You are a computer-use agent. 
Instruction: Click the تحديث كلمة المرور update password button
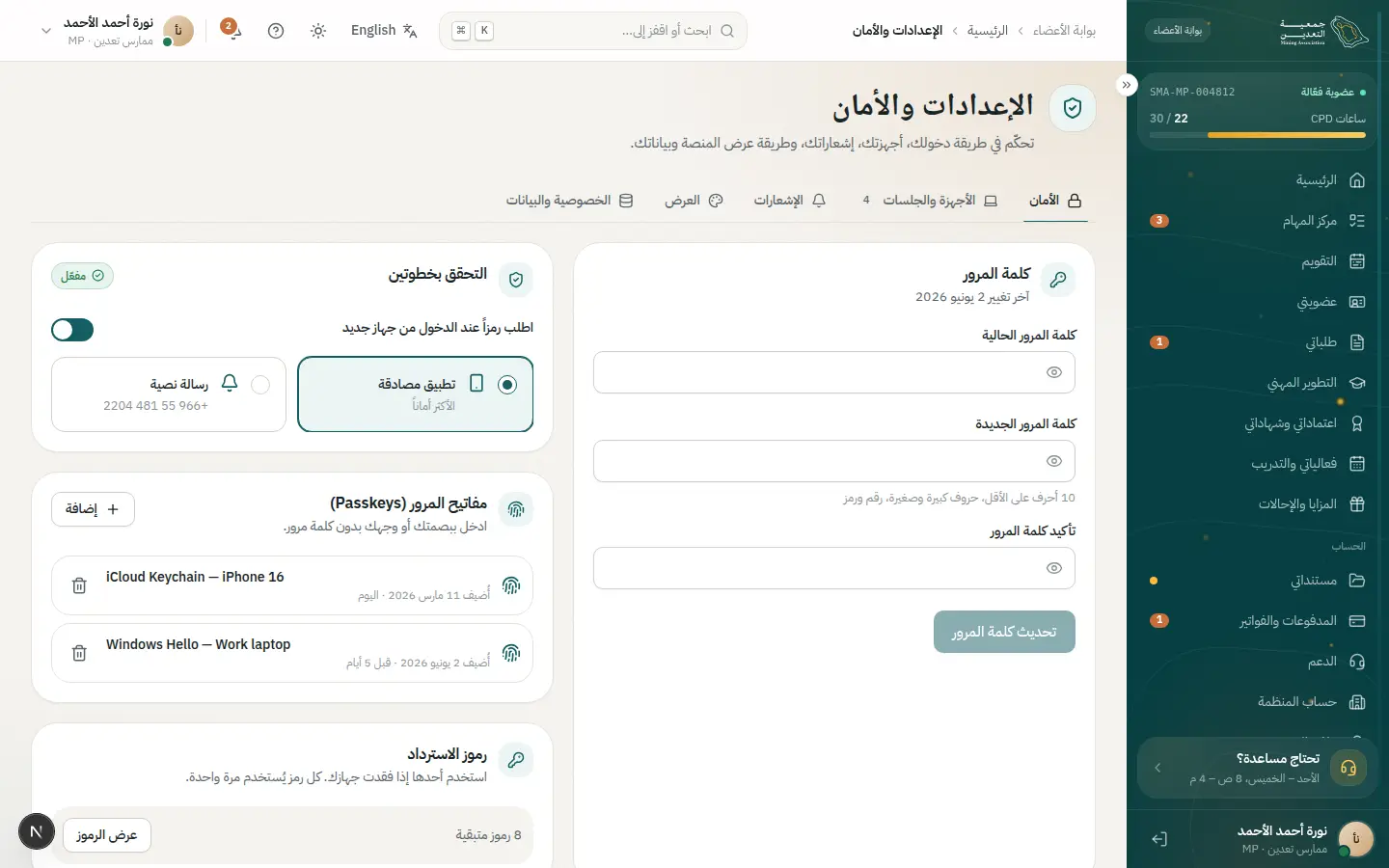coord(1004,632)
